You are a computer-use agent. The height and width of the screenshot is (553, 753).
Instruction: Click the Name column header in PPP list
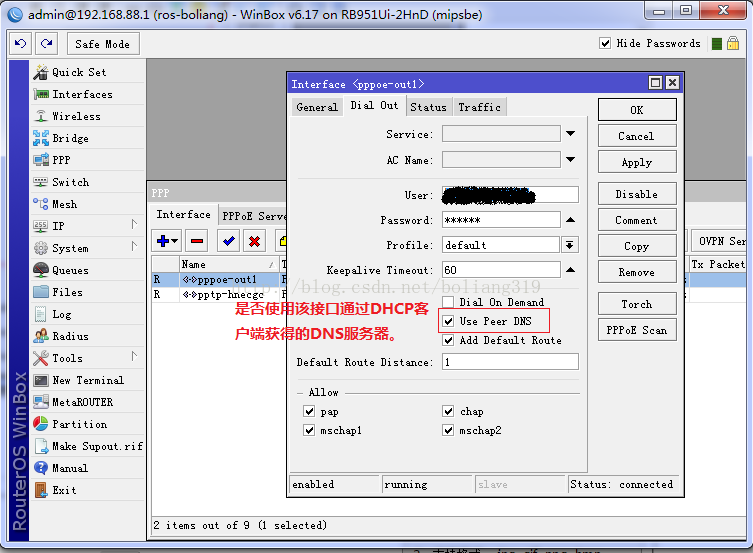[229, 264]
